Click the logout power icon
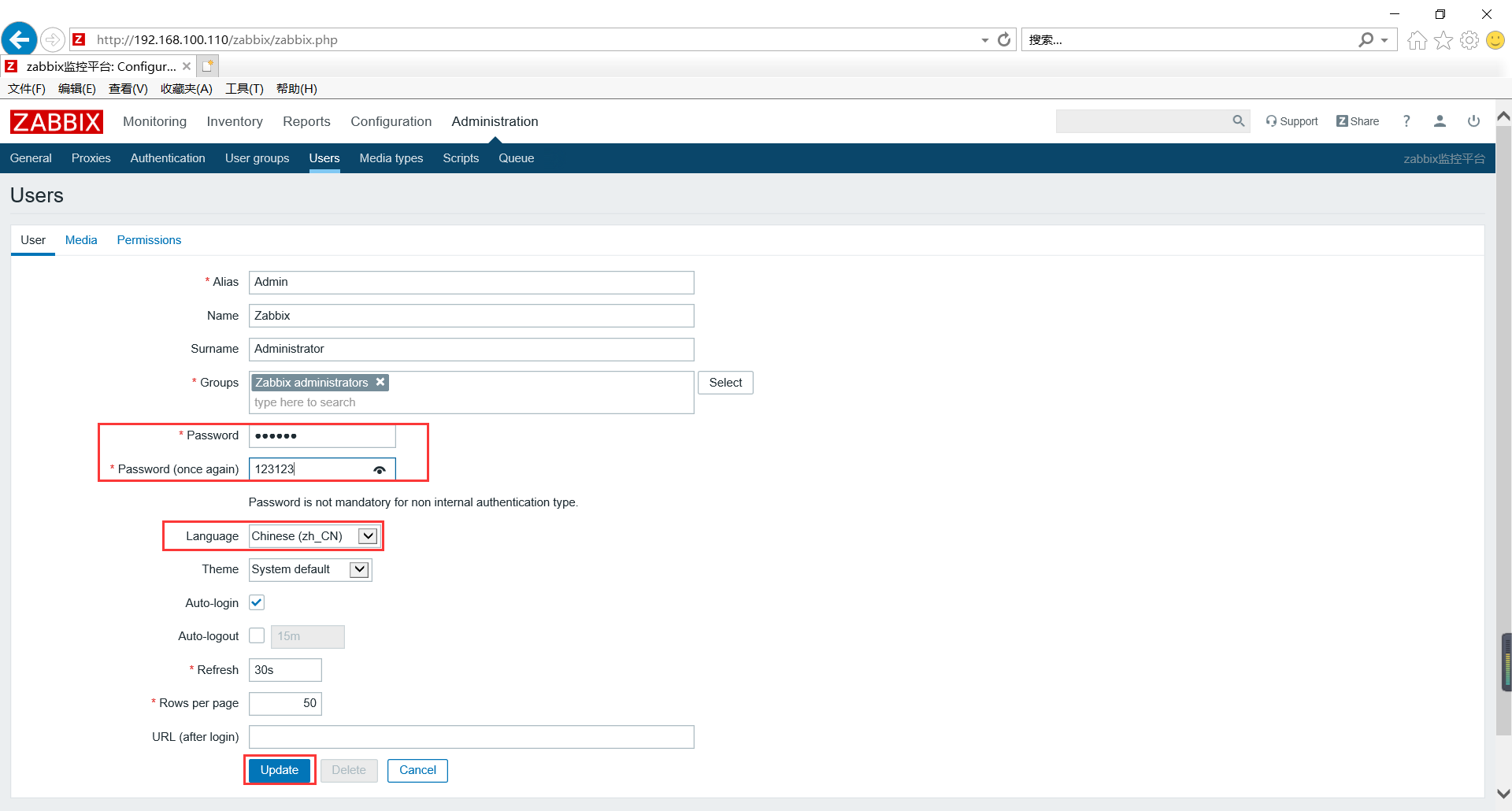The width and height of the screenshot is (1512, 811). click(x=1473, y=121)
